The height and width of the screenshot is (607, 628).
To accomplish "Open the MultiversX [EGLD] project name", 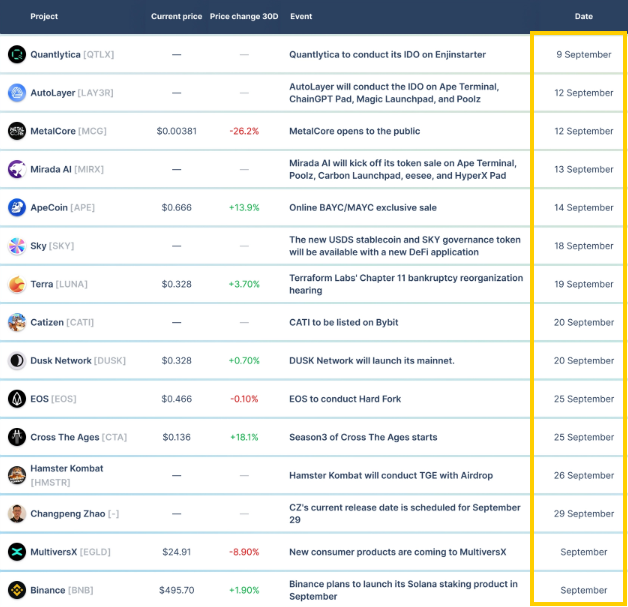I will tap(70, 552).
